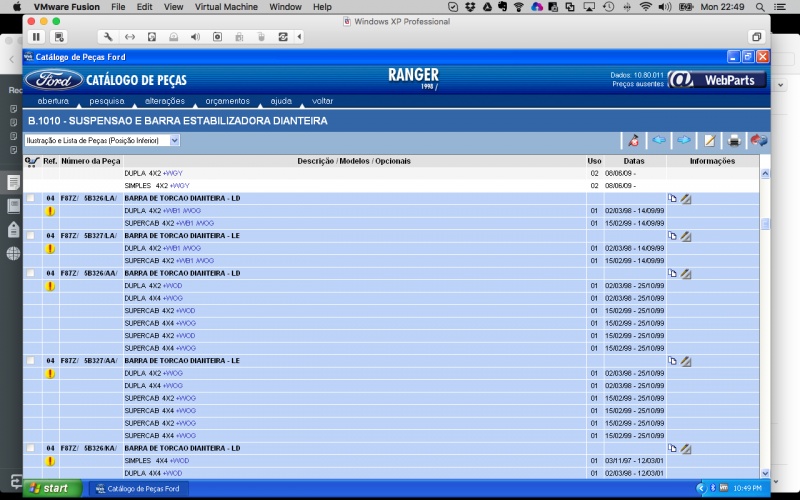Image resolution: width=800 pixels, height=500 pixels.
Task: Click the Ford logo
Action: click(x=54, y=80)
